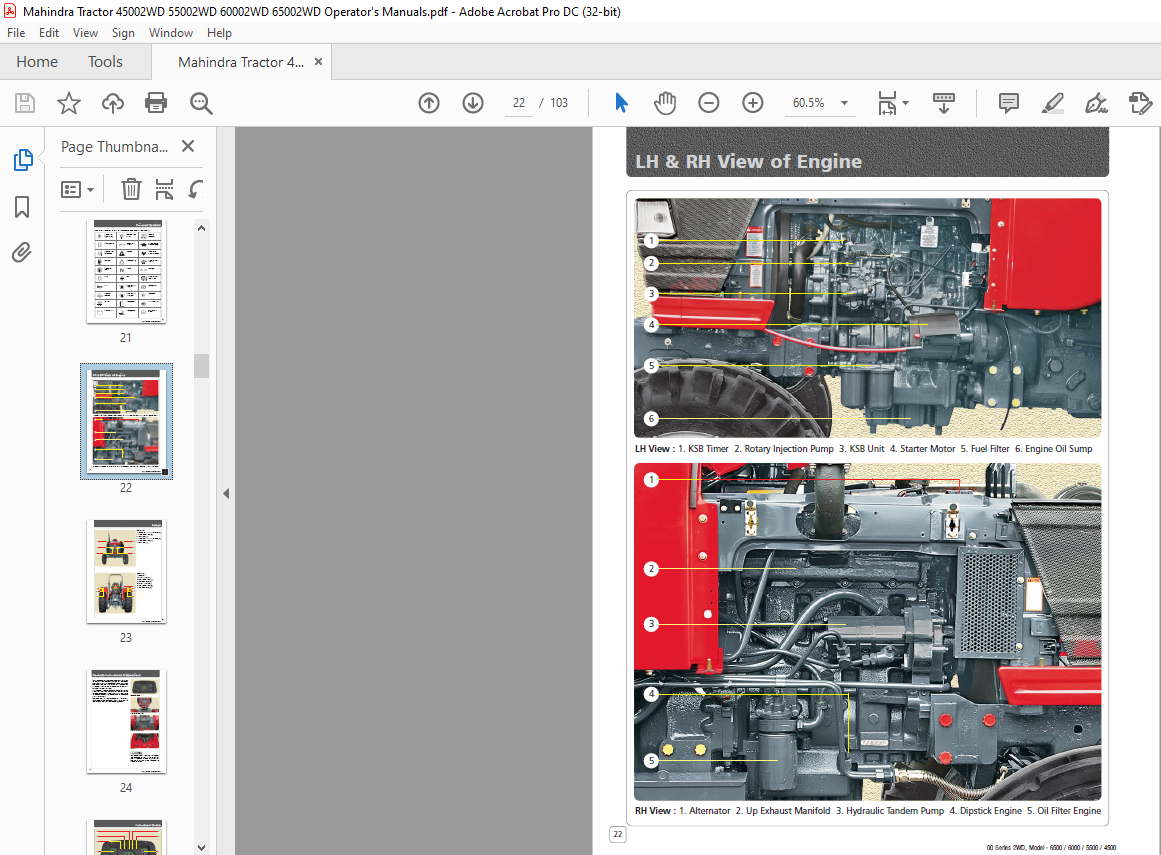The height and width of the screenshot is (855, 1161).
Task: Select page 22 thumbnail
Action: click(x=127, y=421)
